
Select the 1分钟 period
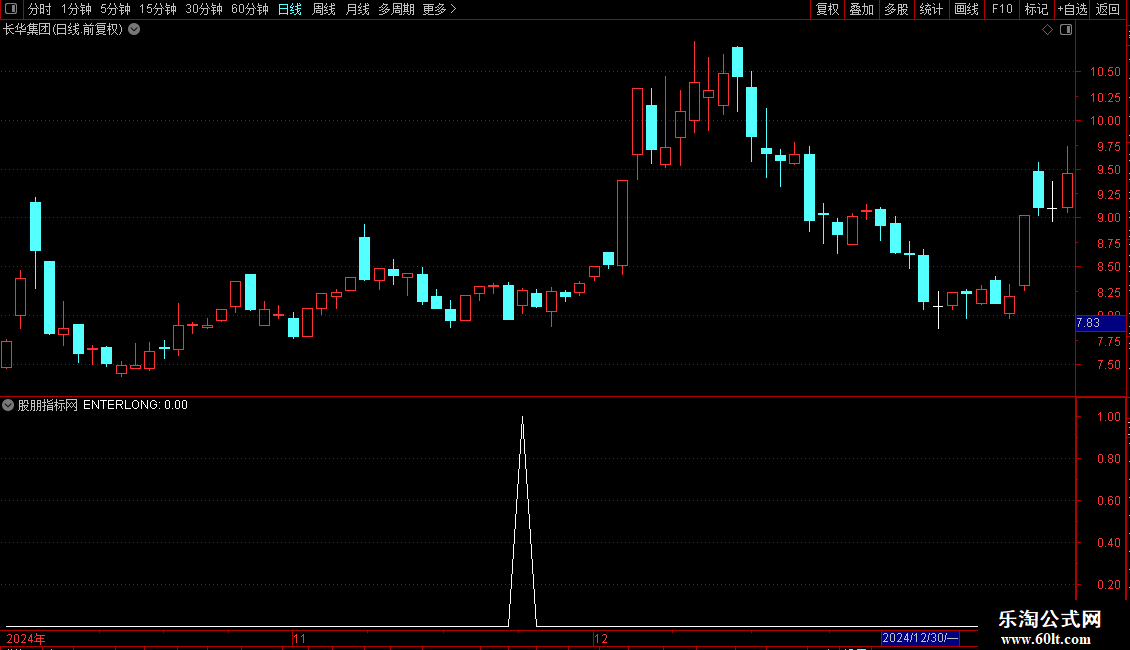(76, 9)
